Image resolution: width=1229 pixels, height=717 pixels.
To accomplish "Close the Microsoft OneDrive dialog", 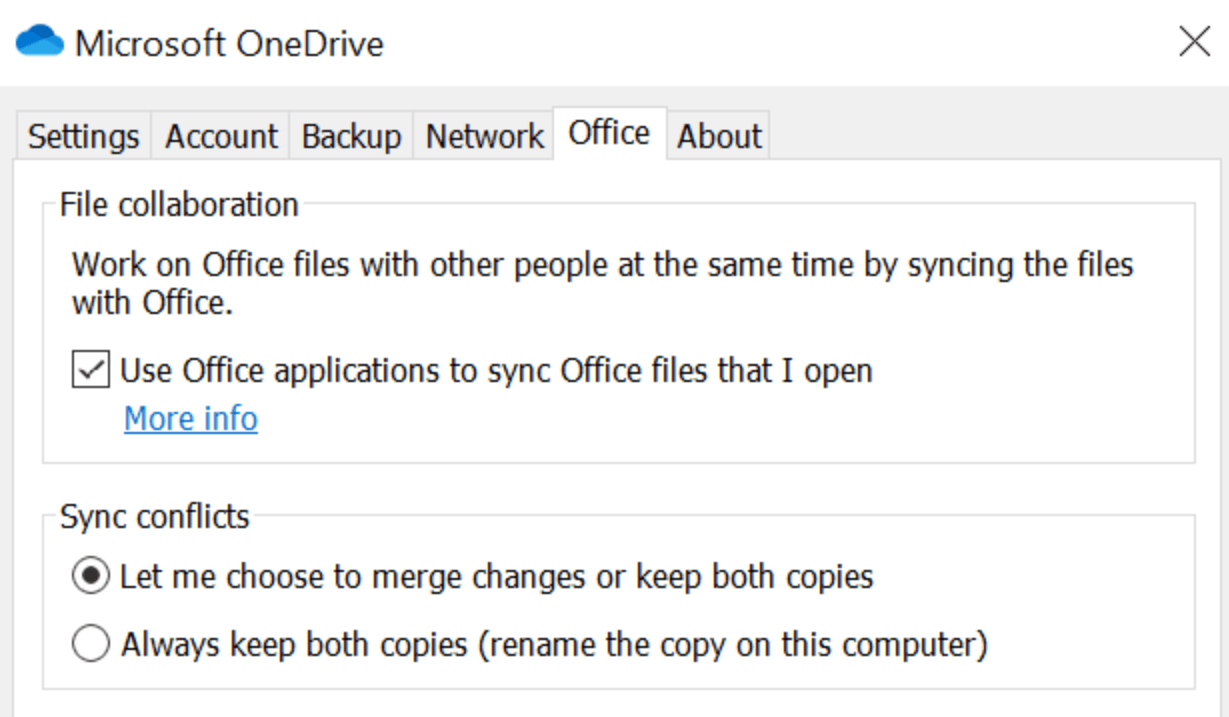I will (x=1194, y=42).
